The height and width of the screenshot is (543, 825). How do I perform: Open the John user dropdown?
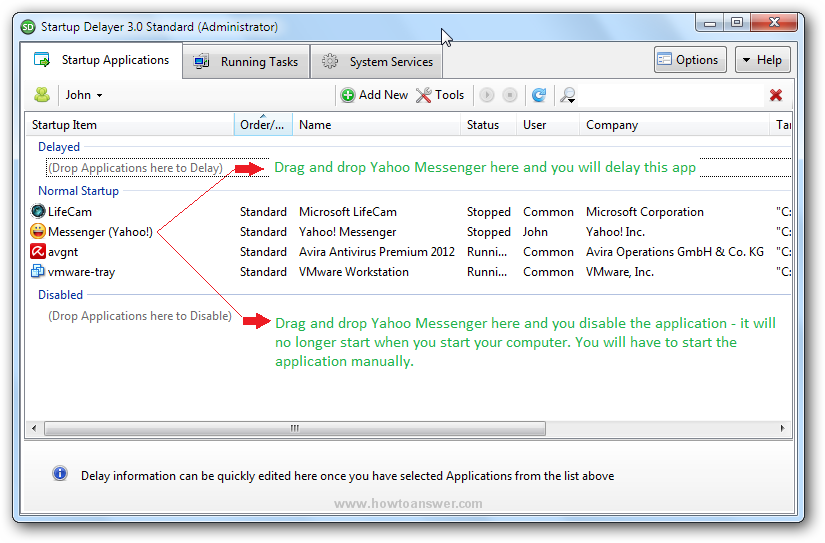tap(84, 95)
